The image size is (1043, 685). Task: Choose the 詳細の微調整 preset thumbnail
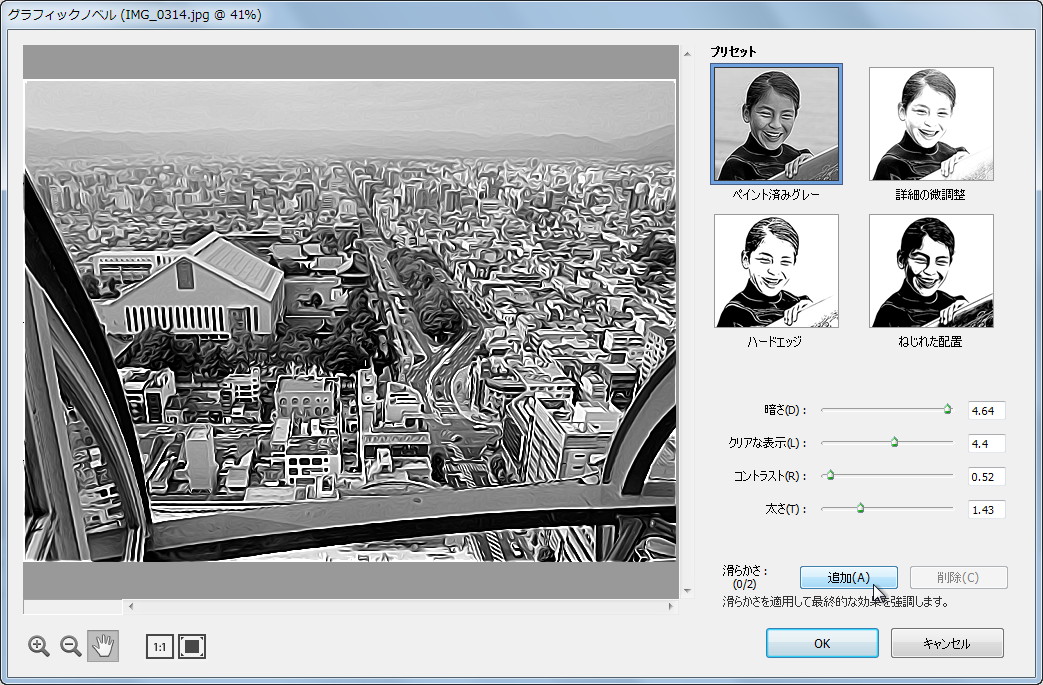pyautogui.click(x=931, y=124)
